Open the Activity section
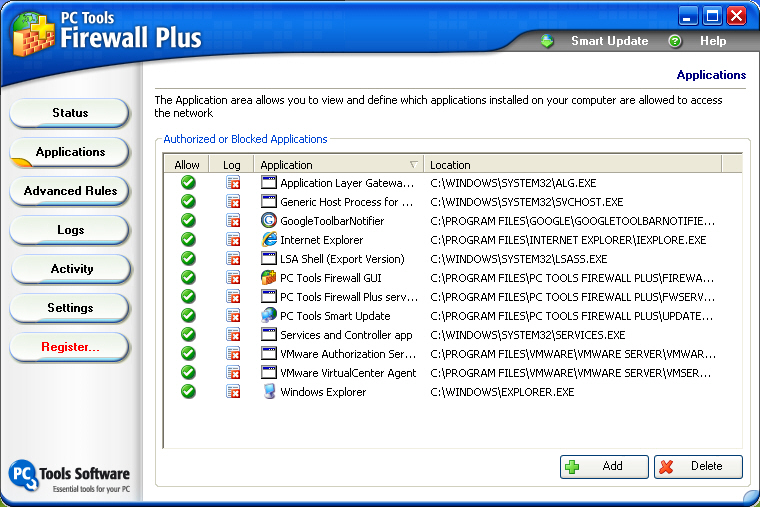 (x=71, y=269)
